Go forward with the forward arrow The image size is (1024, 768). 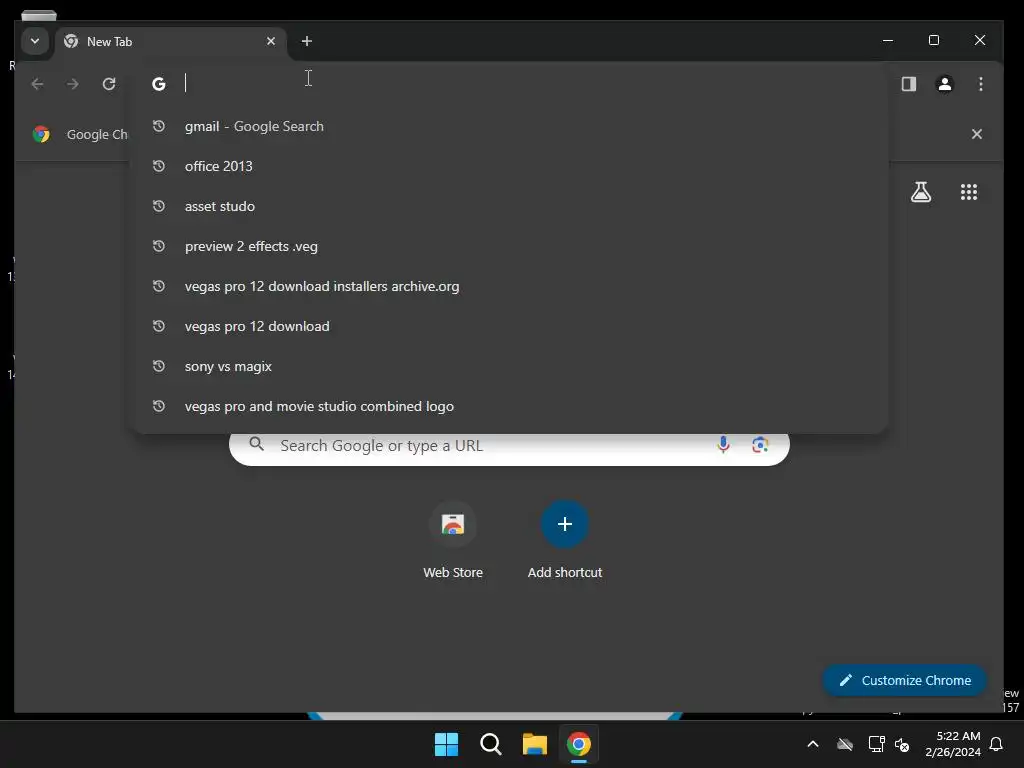(72, 84)
